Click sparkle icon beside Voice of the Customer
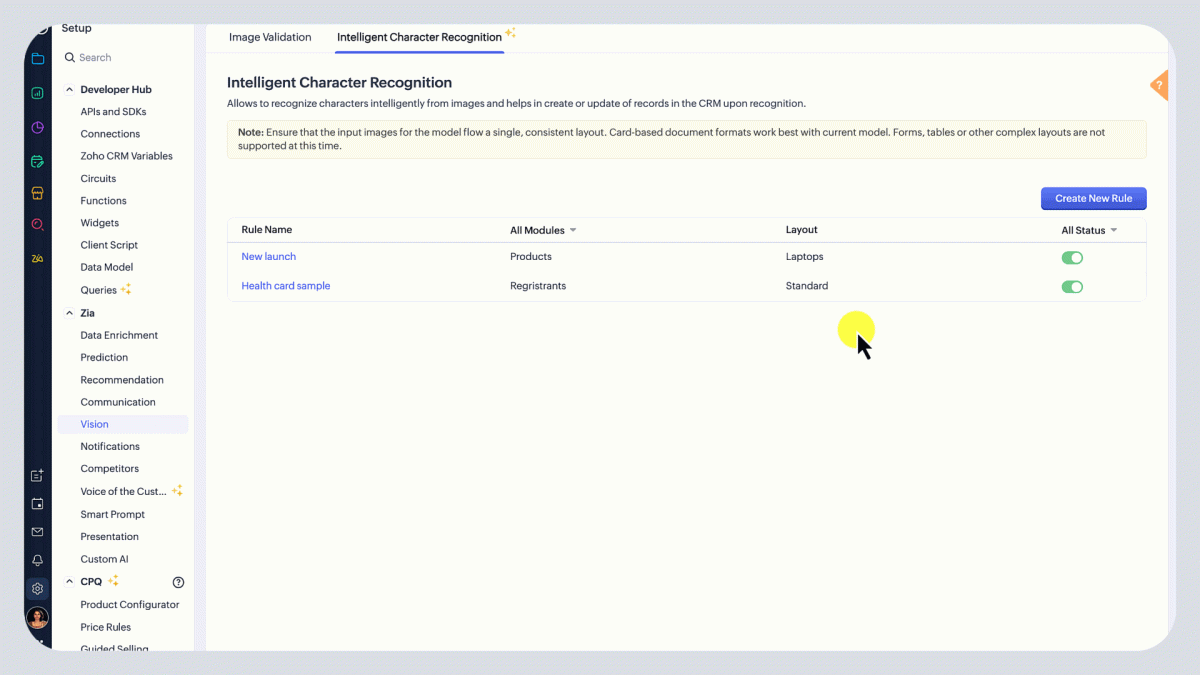The width and height of the screenshot is (1200, 675). click(177, 491)
